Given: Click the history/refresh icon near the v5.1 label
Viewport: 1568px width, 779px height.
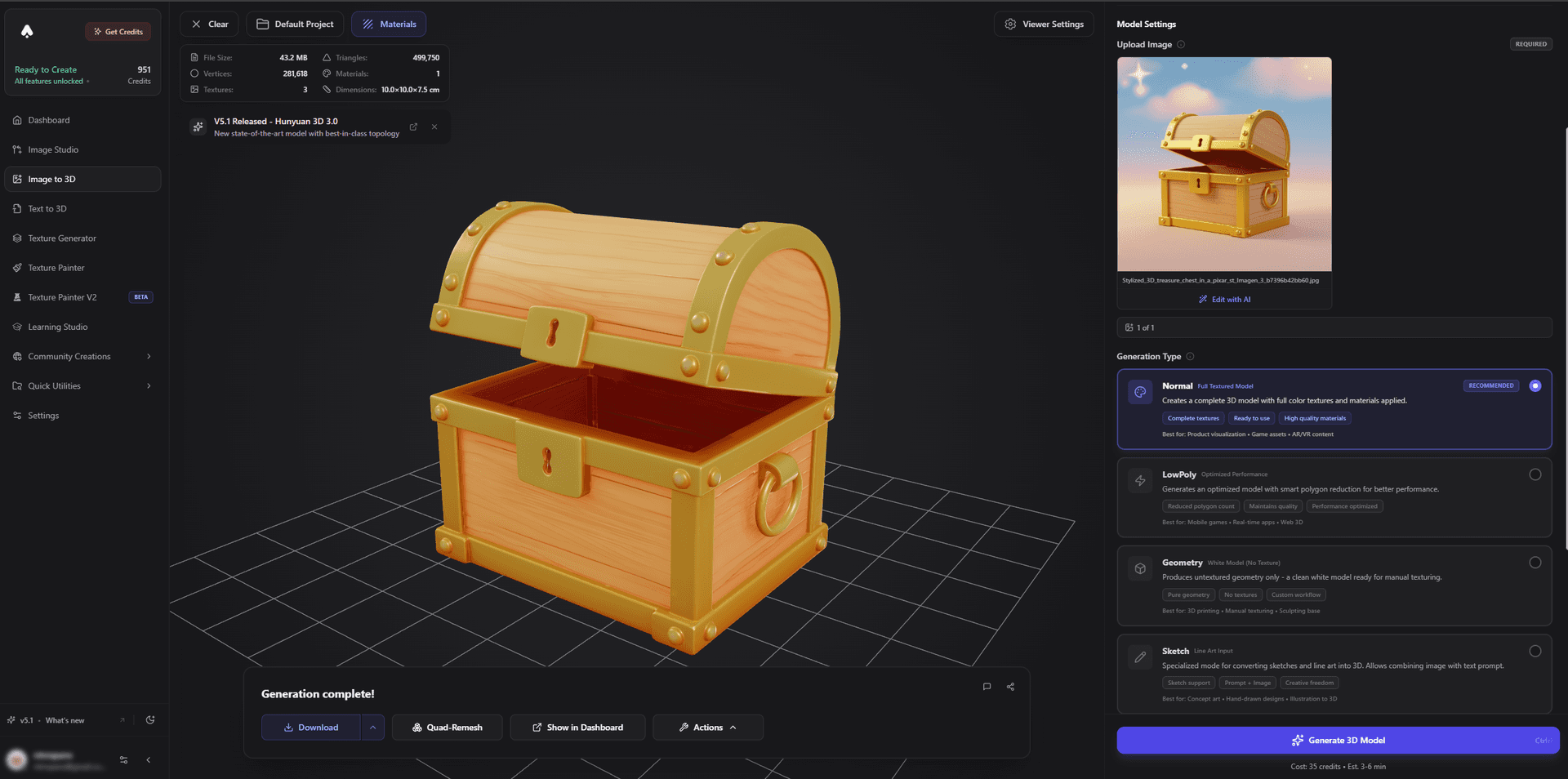Looking at the screenshot, I should point(150,720).
